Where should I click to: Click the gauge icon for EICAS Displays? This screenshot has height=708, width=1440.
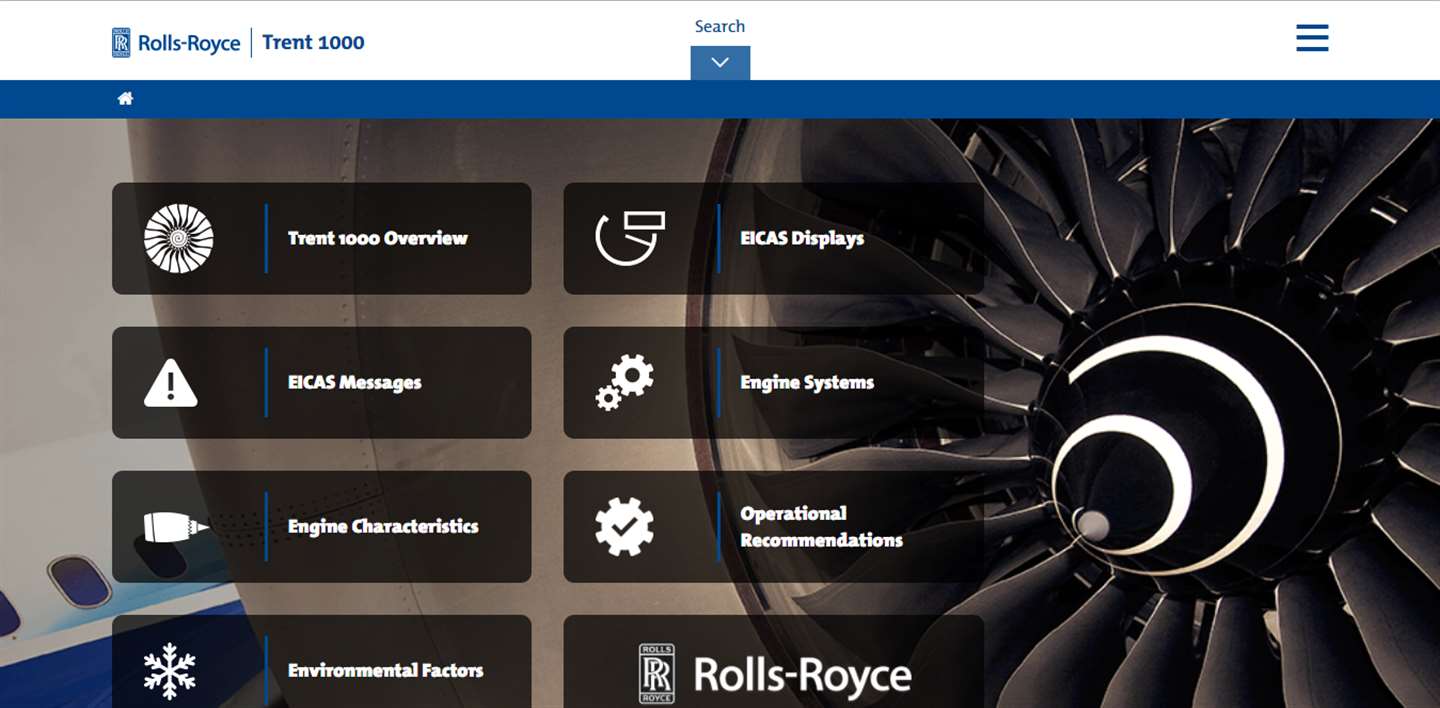coord(630,238)
